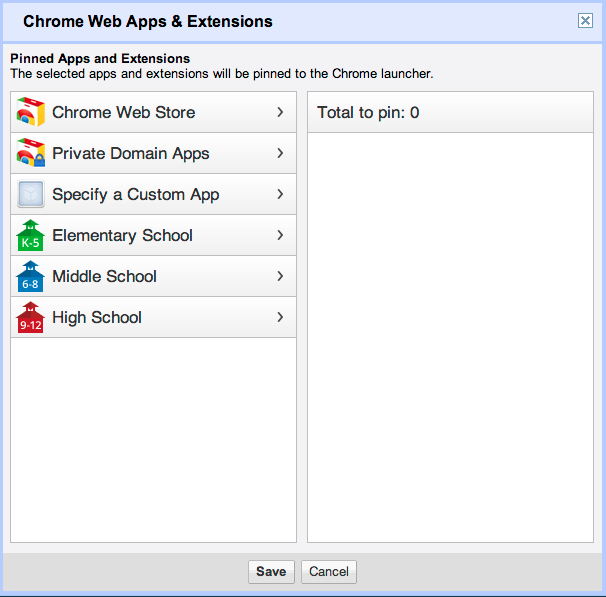Expand the High School chevron arrow
This screenshot has width=606, height=597.
[280, 317]
